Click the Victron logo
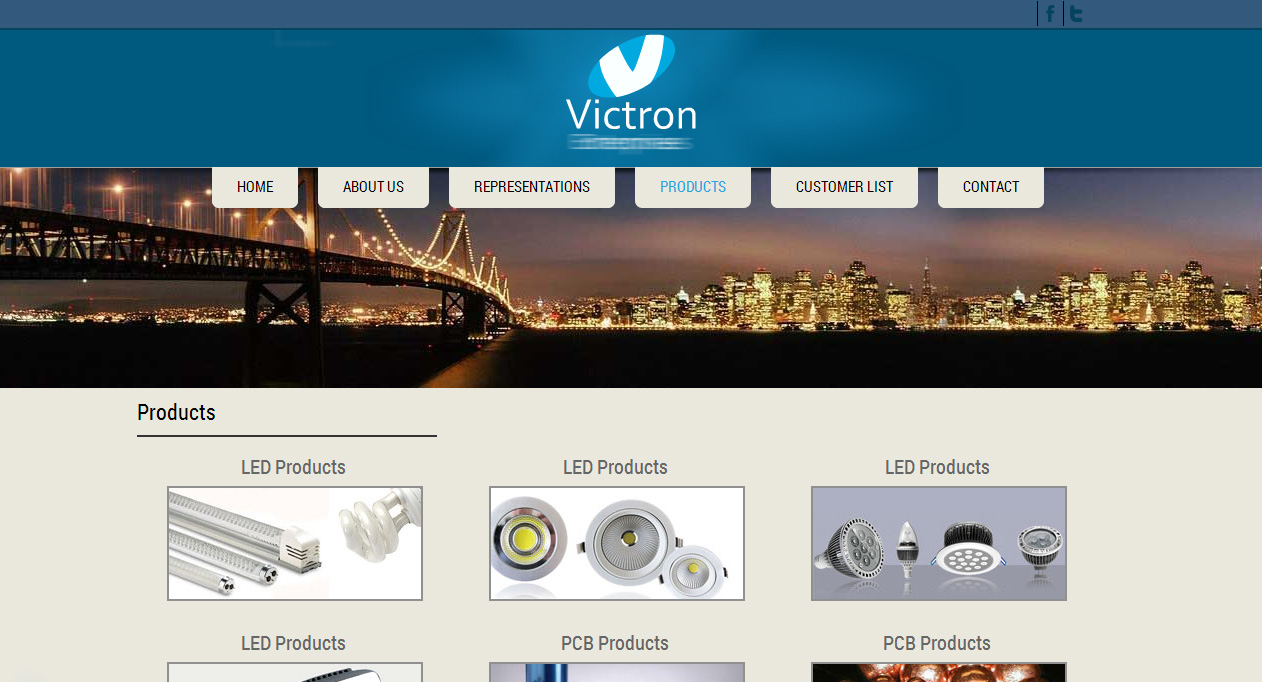 click(631, 92)
